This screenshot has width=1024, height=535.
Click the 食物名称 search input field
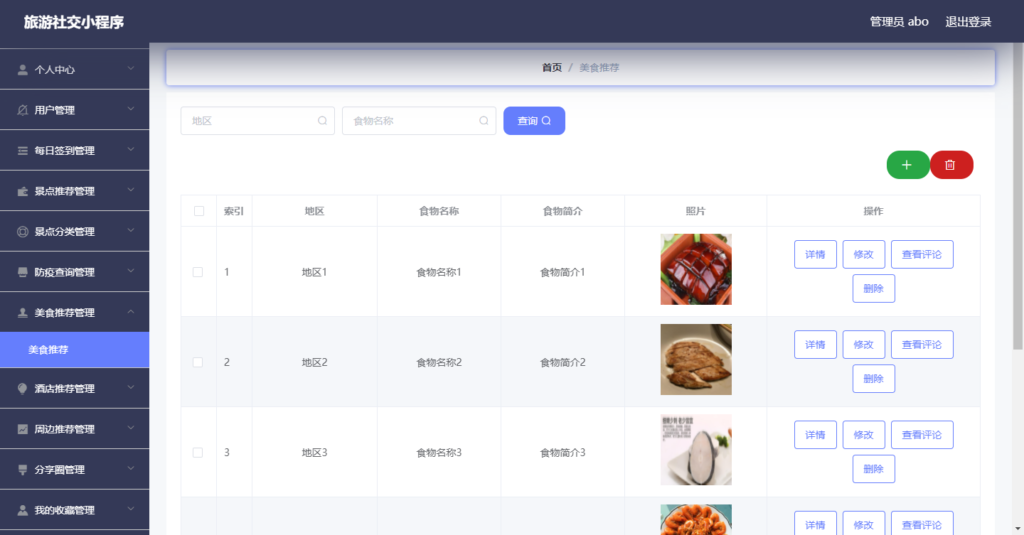pyautogui.click(x=419, y=121)
